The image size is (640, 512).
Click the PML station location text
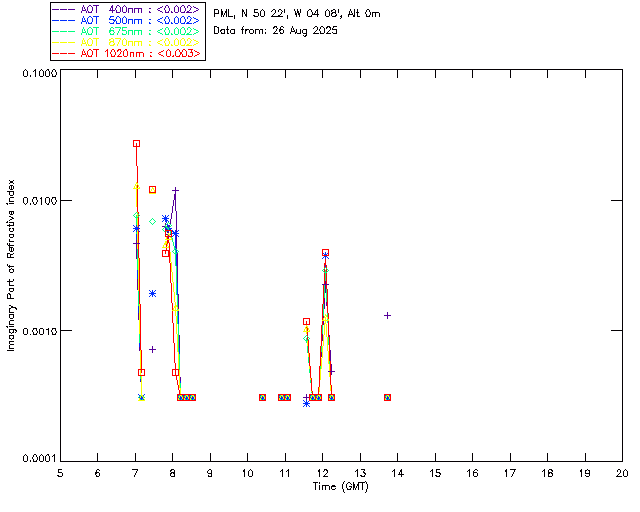[x=297, y=14]
